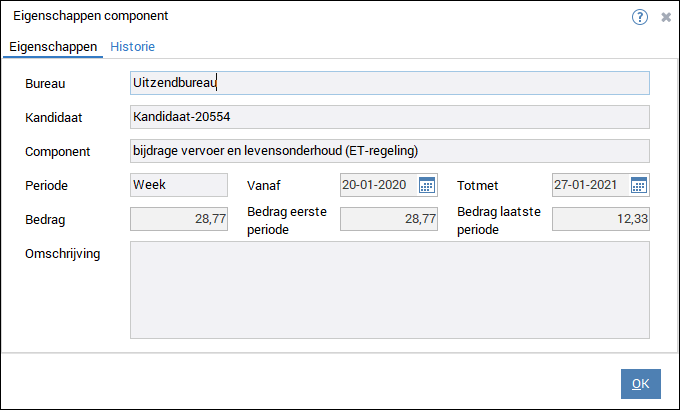
Task: Click the Bedrag laatste periode field
Action: [x=600, y=219]
